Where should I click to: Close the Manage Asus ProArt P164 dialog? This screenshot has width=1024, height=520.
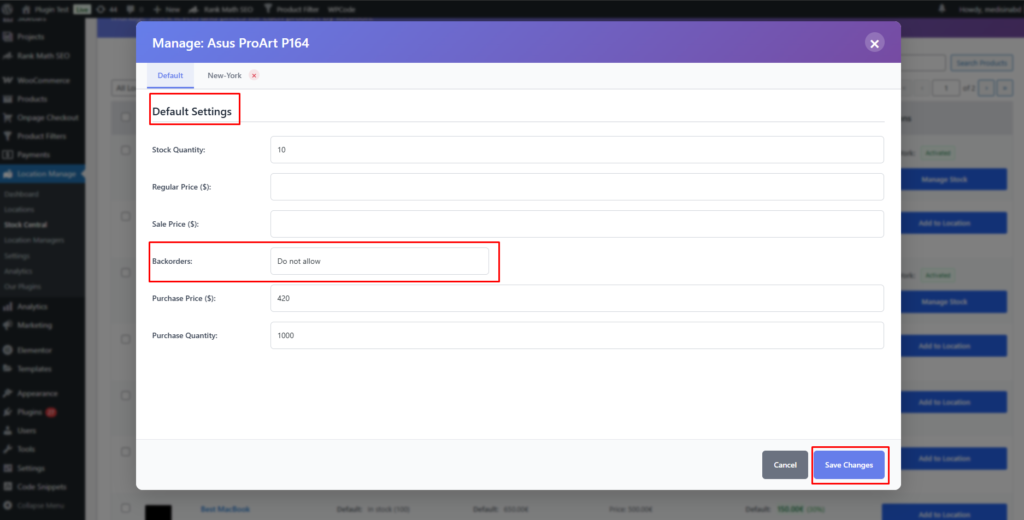[874, 43]
